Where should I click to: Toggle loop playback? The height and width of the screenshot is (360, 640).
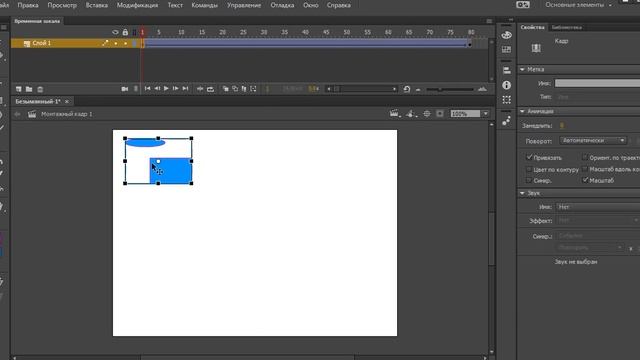[x=210, y=89]
